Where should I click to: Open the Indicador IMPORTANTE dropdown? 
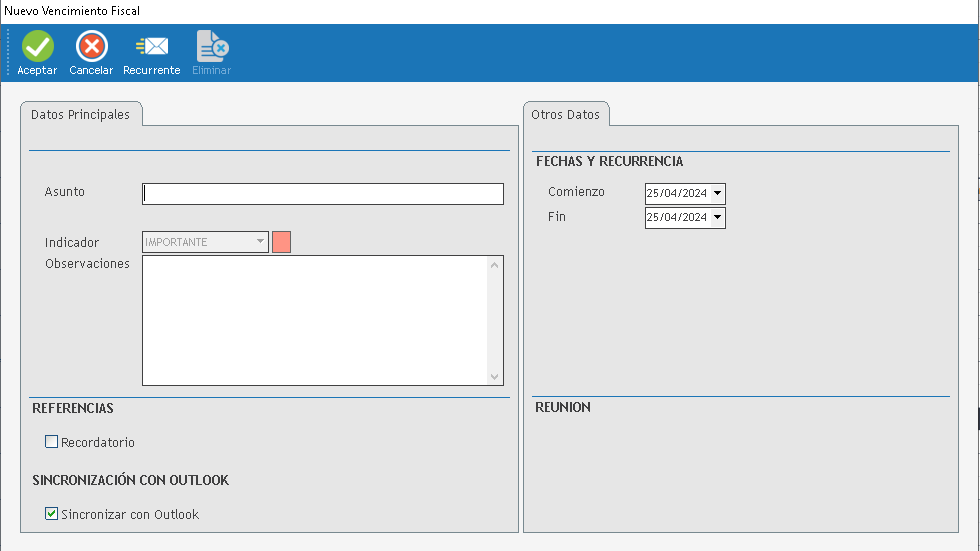[x=260, y=242]
